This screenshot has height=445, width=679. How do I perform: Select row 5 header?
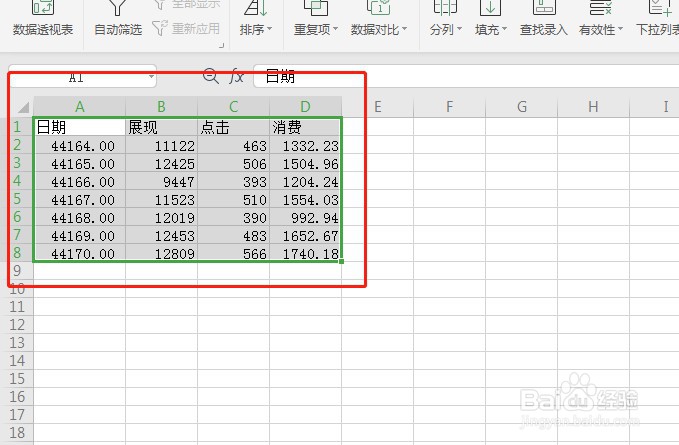coord(17,199)
